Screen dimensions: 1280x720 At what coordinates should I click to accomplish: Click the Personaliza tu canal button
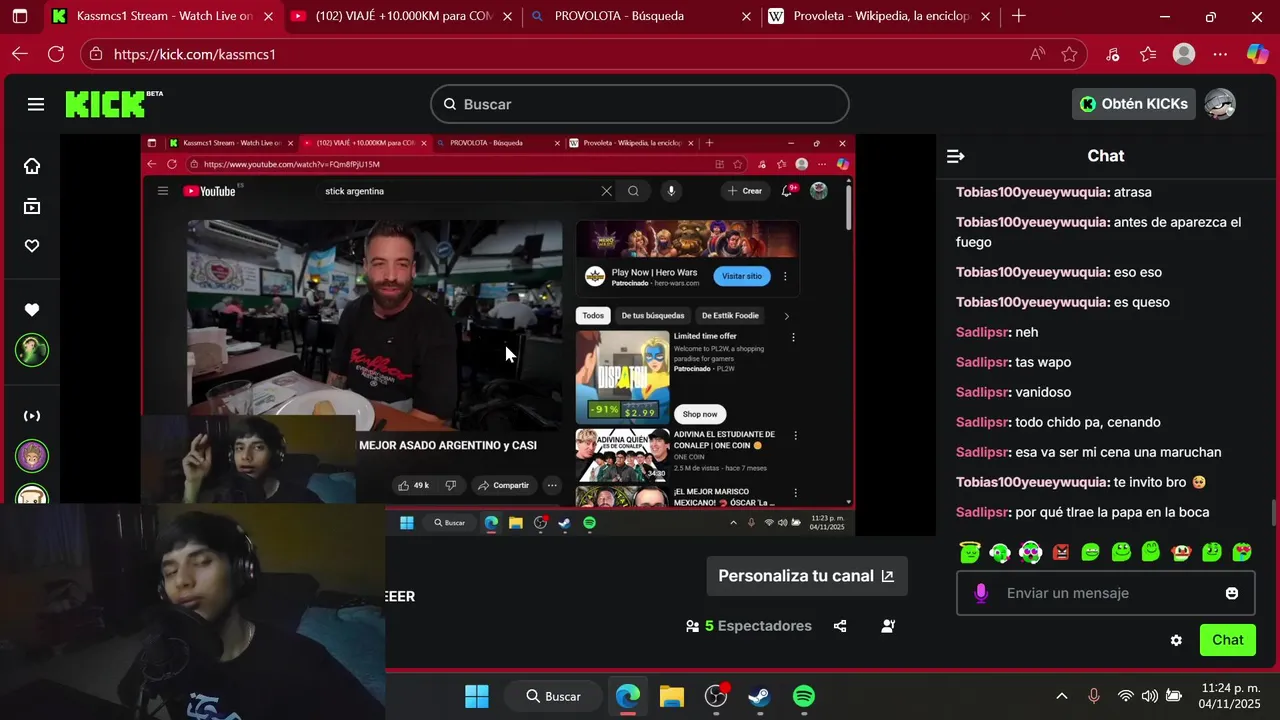point(807,576)
